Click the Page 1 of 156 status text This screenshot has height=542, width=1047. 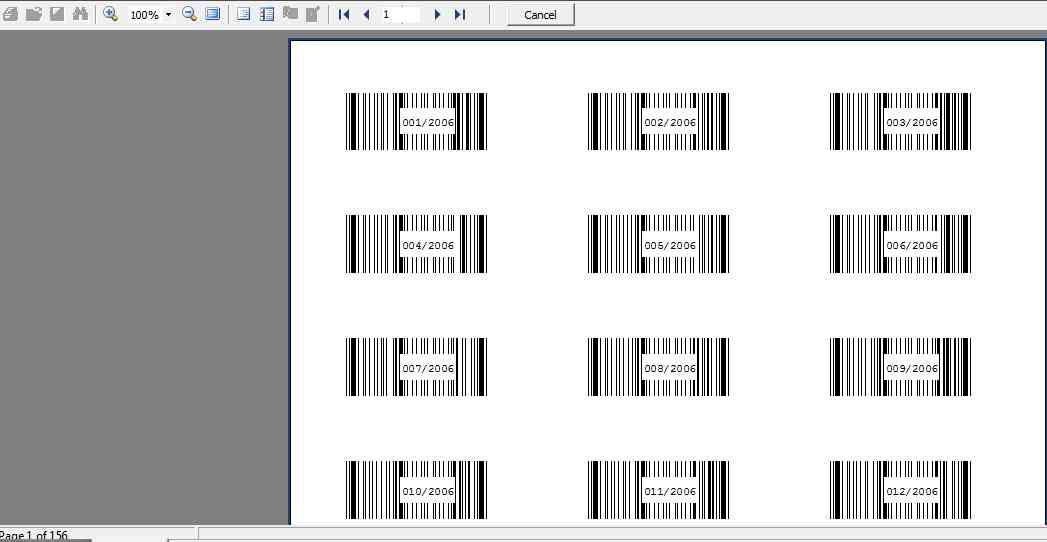34,535
